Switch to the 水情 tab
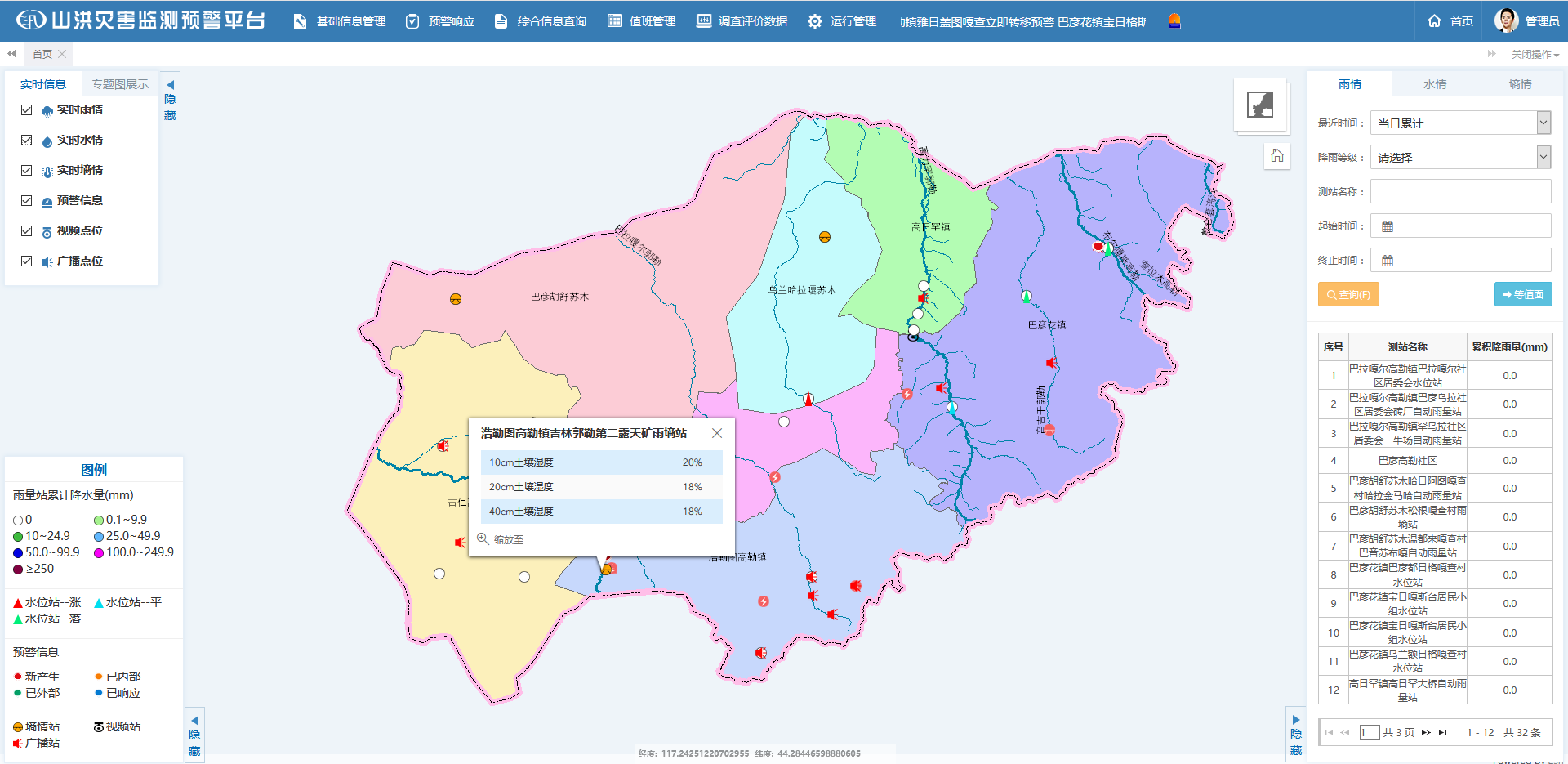 pos(1435,84)
